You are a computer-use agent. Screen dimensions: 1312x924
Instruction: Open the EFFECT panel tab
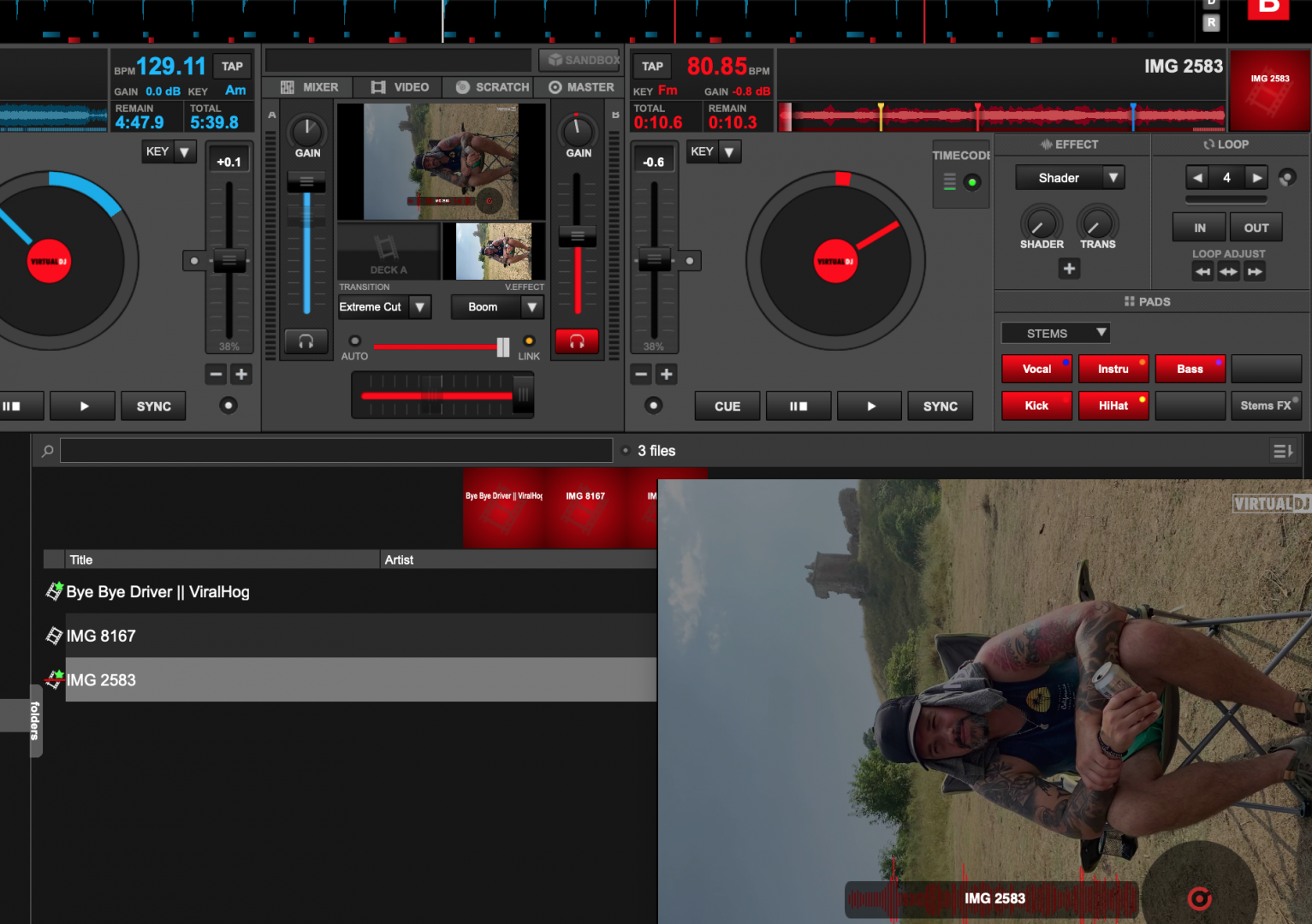tap(1070, 145)
